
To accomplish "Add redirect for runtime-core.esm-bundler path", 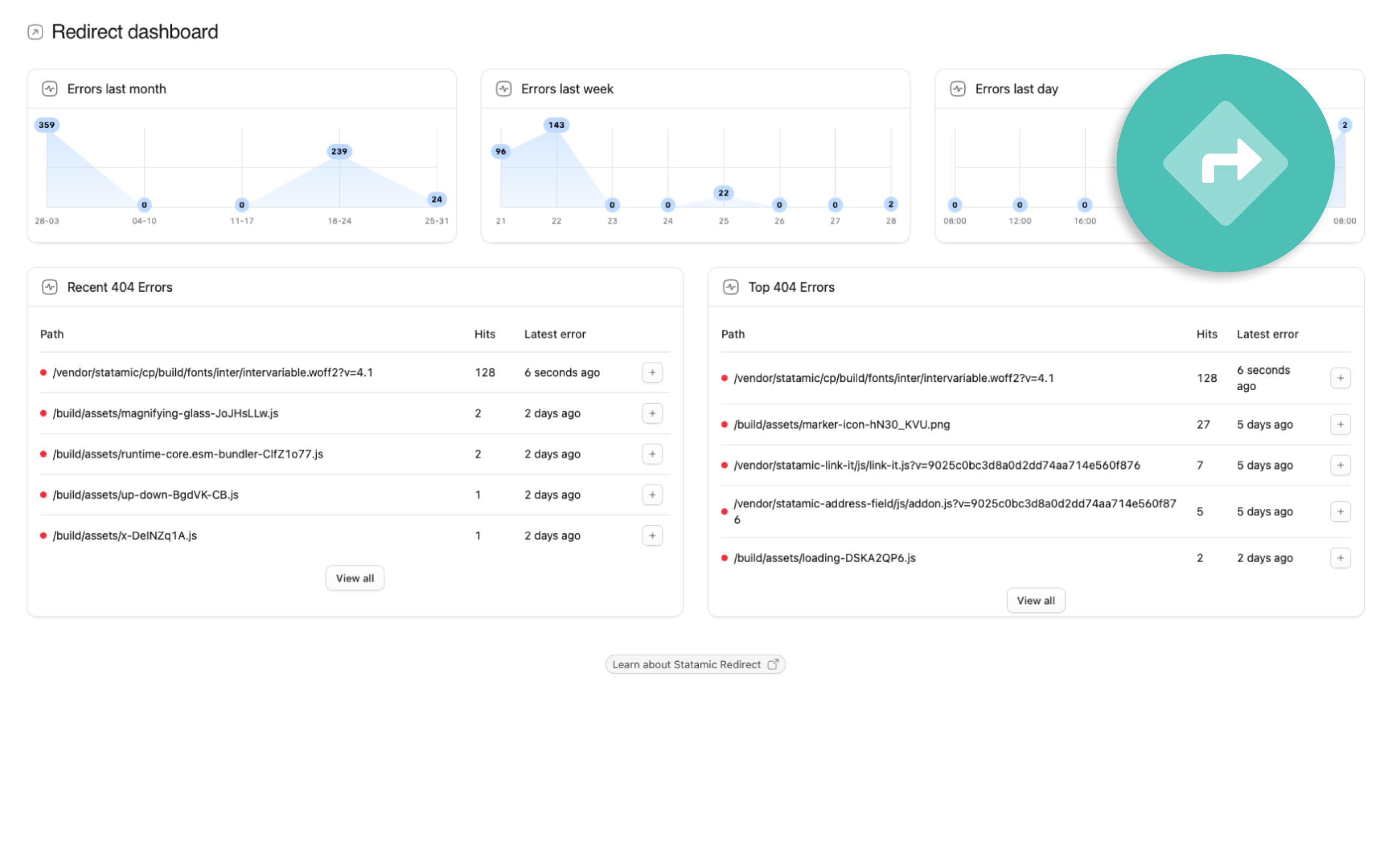I will coord(652,454).
